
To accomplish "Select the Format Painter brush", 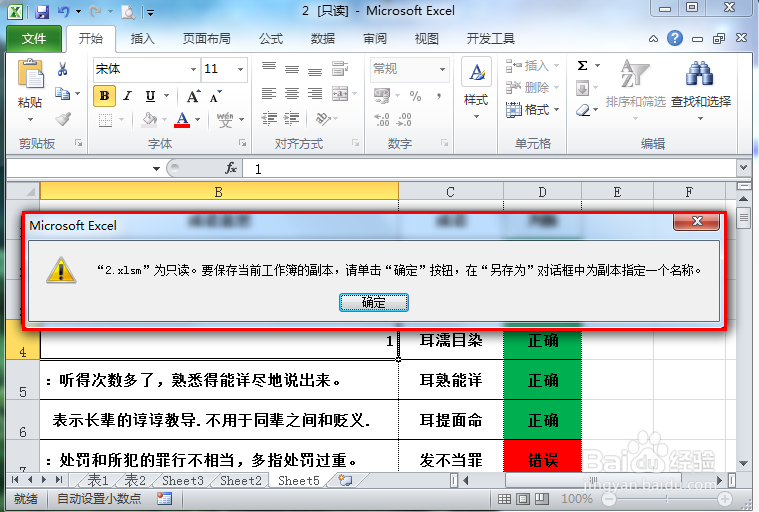I will click(x=63, y=119).
